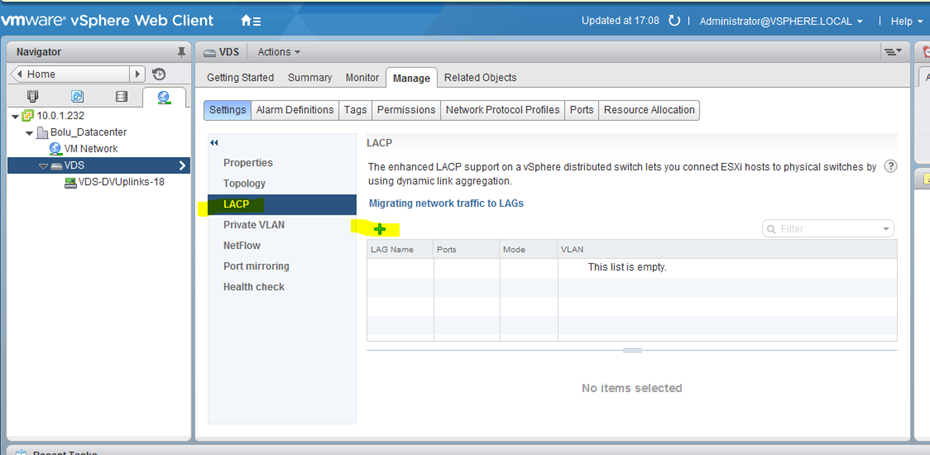The width and height of the screenshot is (930, 455).
Task: Switch to Storage inventory view
Action: [x=122, y=96]
